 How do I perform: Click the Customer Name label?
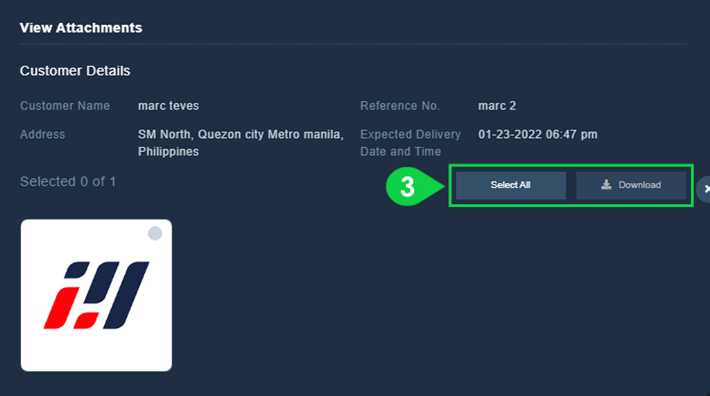pyautogui.click(x=65, y=106)
